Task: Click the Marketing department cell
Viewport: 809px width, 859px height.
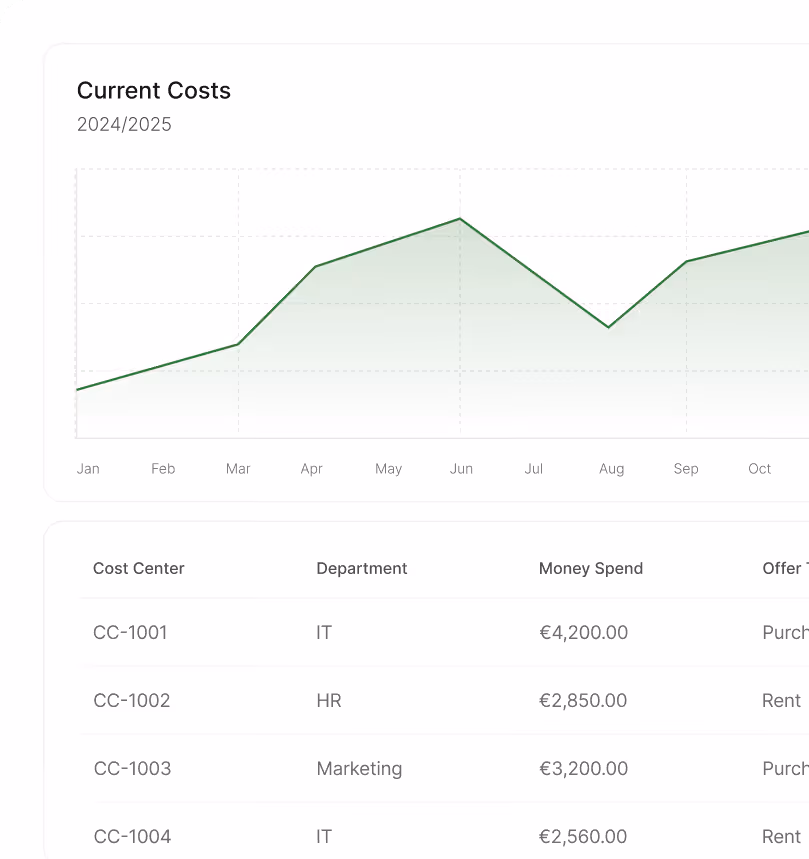Action: click(359, 769)
